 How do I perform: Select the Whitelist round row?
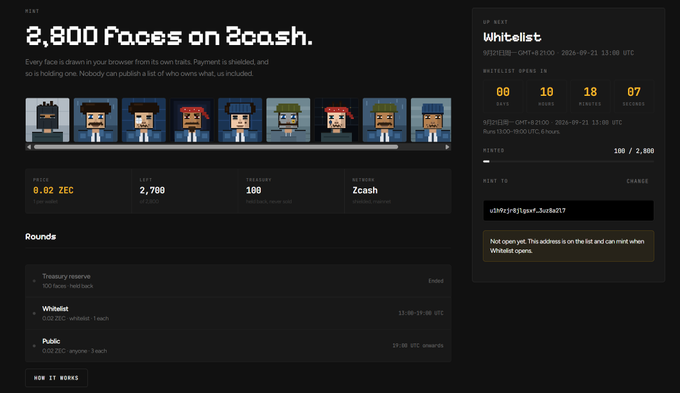238,313
